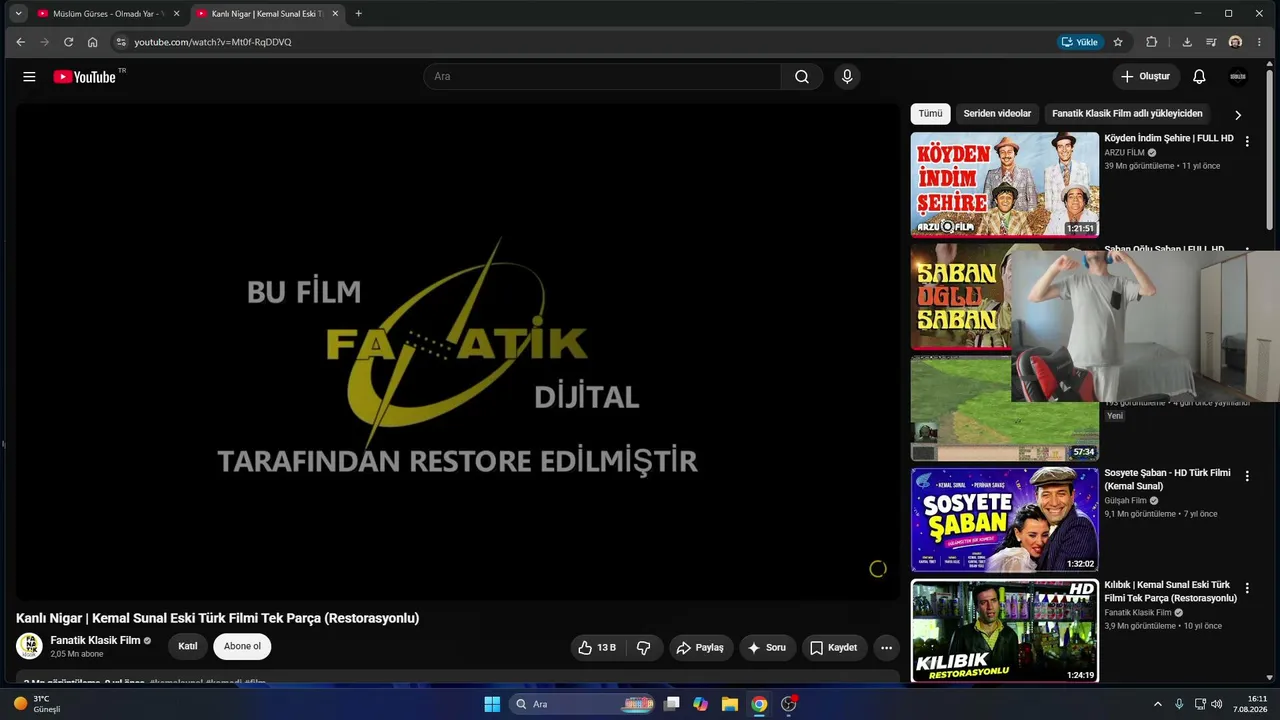
Task: Go to the YouTube home logo
Action: [85, 77]
